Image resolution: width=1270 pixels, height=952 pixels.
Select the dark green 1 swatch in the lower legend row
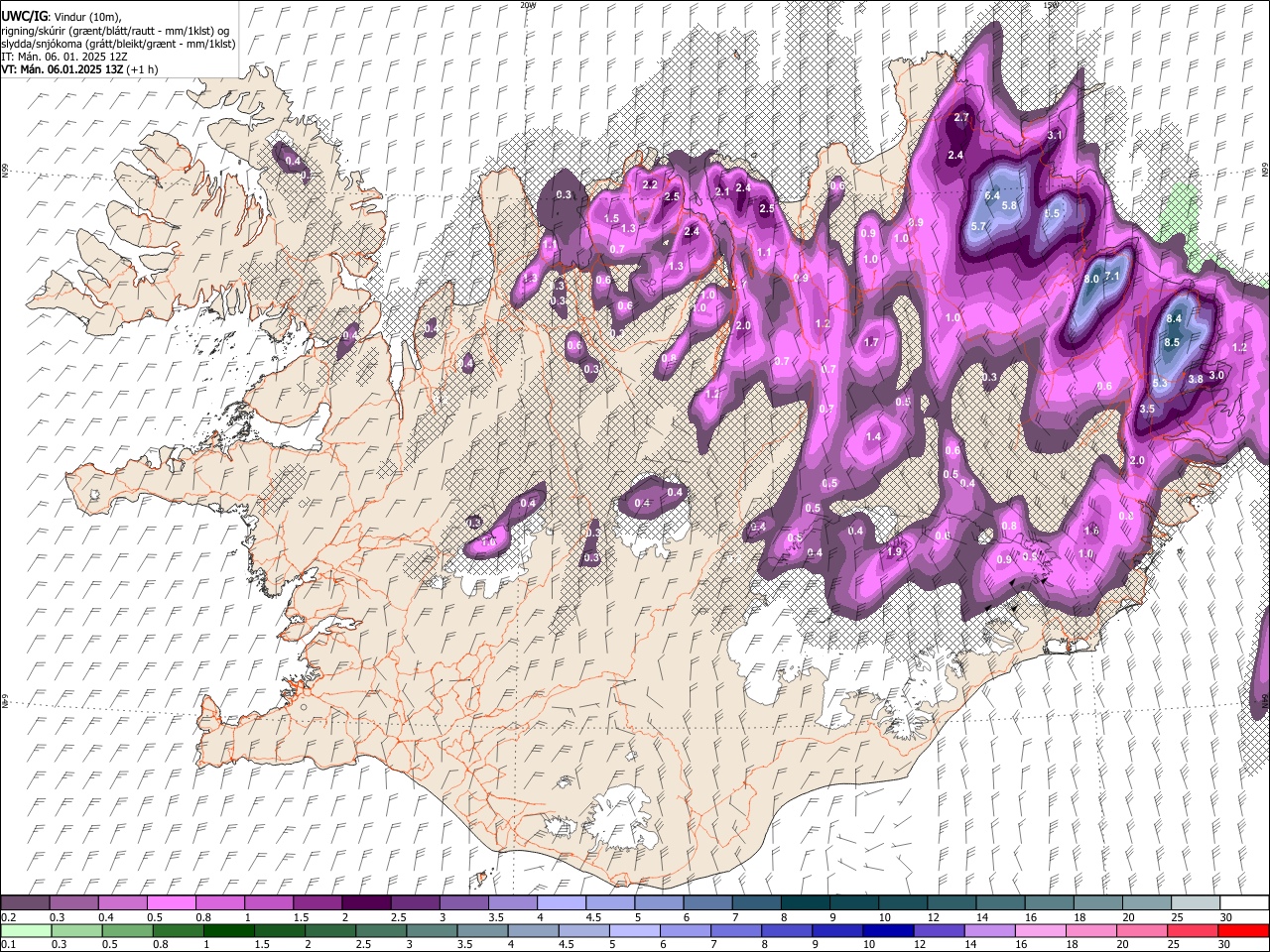(x=229, y=930)
